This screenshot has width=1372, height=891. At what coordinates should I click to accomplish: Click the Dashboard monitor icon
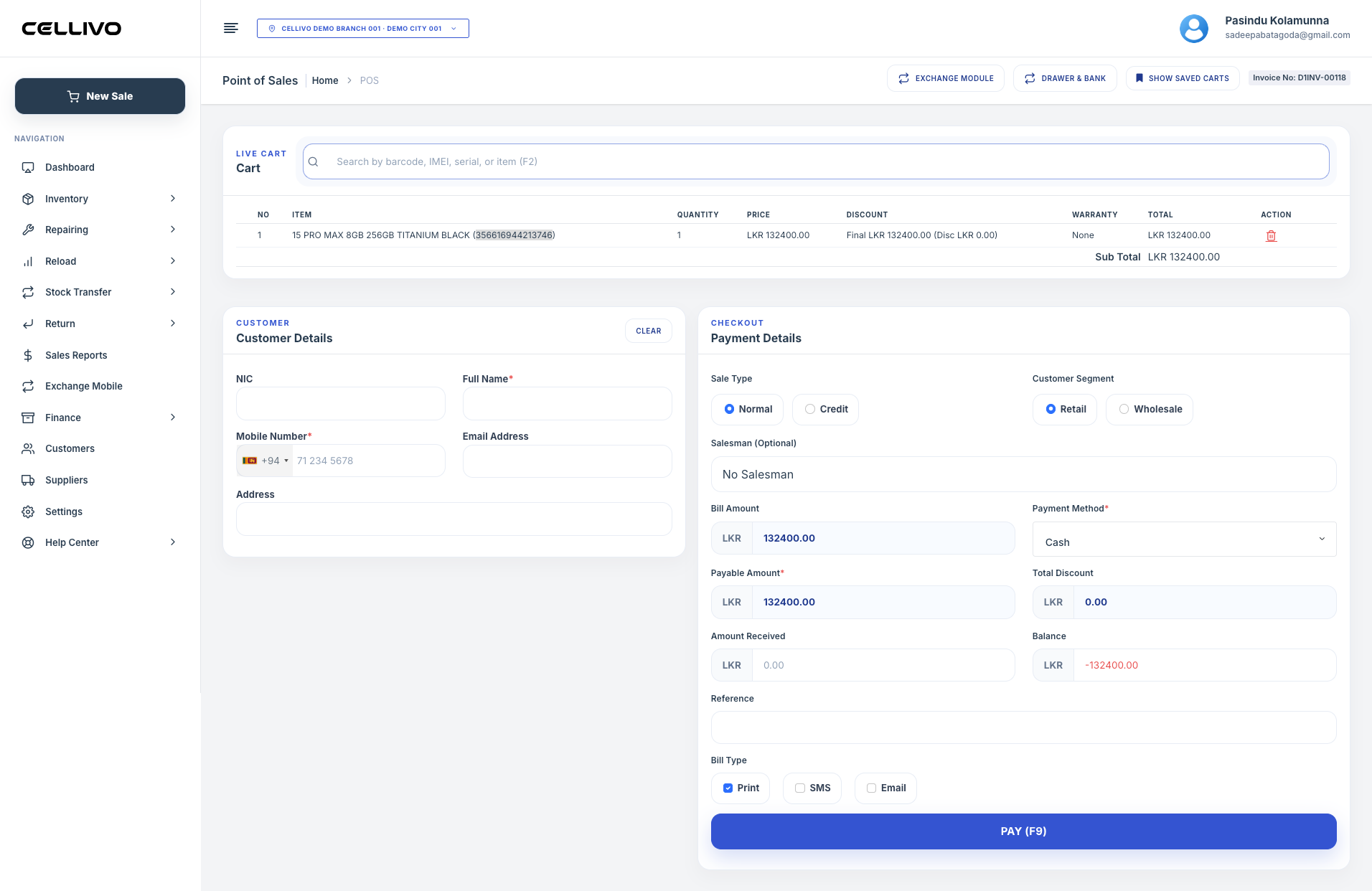coord(28,167)
